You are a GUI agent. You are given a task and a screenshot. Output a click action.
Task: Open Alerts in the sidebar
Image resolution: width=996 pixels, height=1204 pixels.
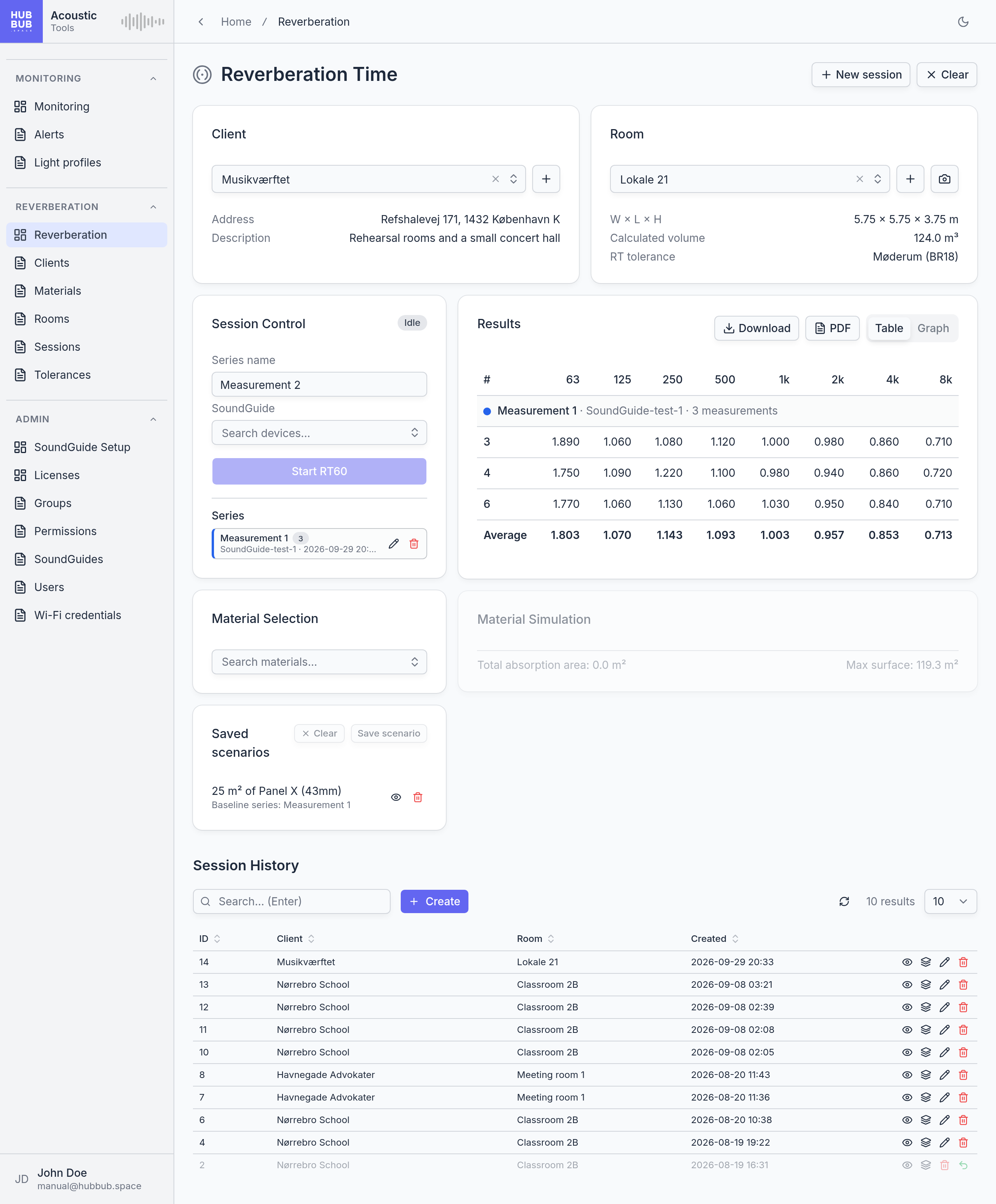pyautogui.click(x=87, y=135)
